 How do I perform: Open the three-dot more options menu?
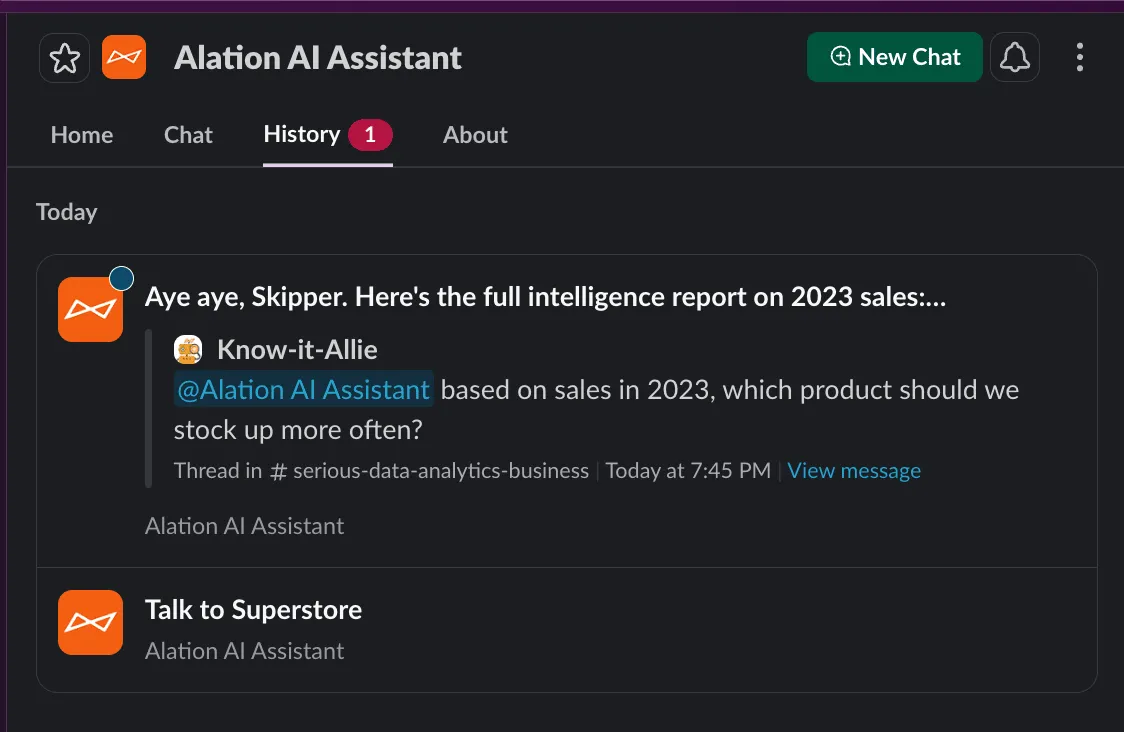click(x=1079, y=58)
